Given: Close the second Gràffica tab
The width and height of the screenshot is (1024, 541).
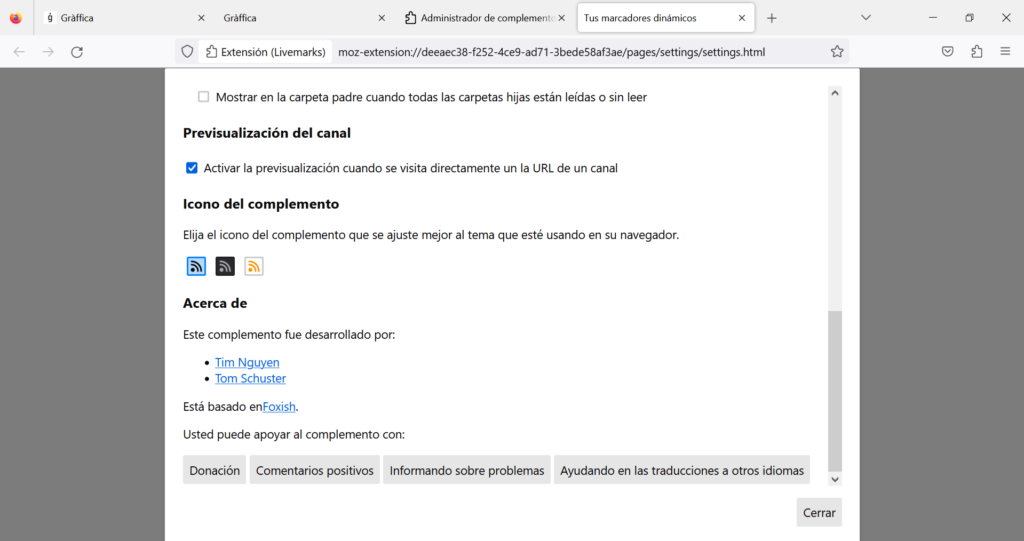Looking at the screenshot, I should [381, 18].
